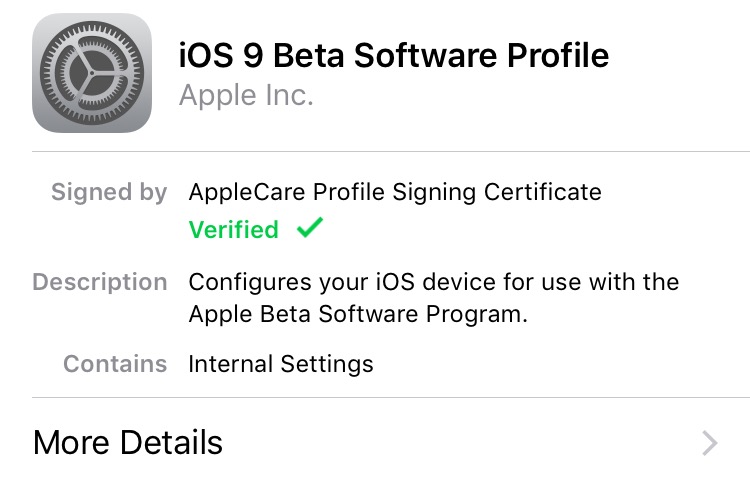Image resolution: width=750 pixels, height=481 pixels.
Task: Tap AppleCare Profile Signing Certificate text
Action: click(x=395, y=192)
